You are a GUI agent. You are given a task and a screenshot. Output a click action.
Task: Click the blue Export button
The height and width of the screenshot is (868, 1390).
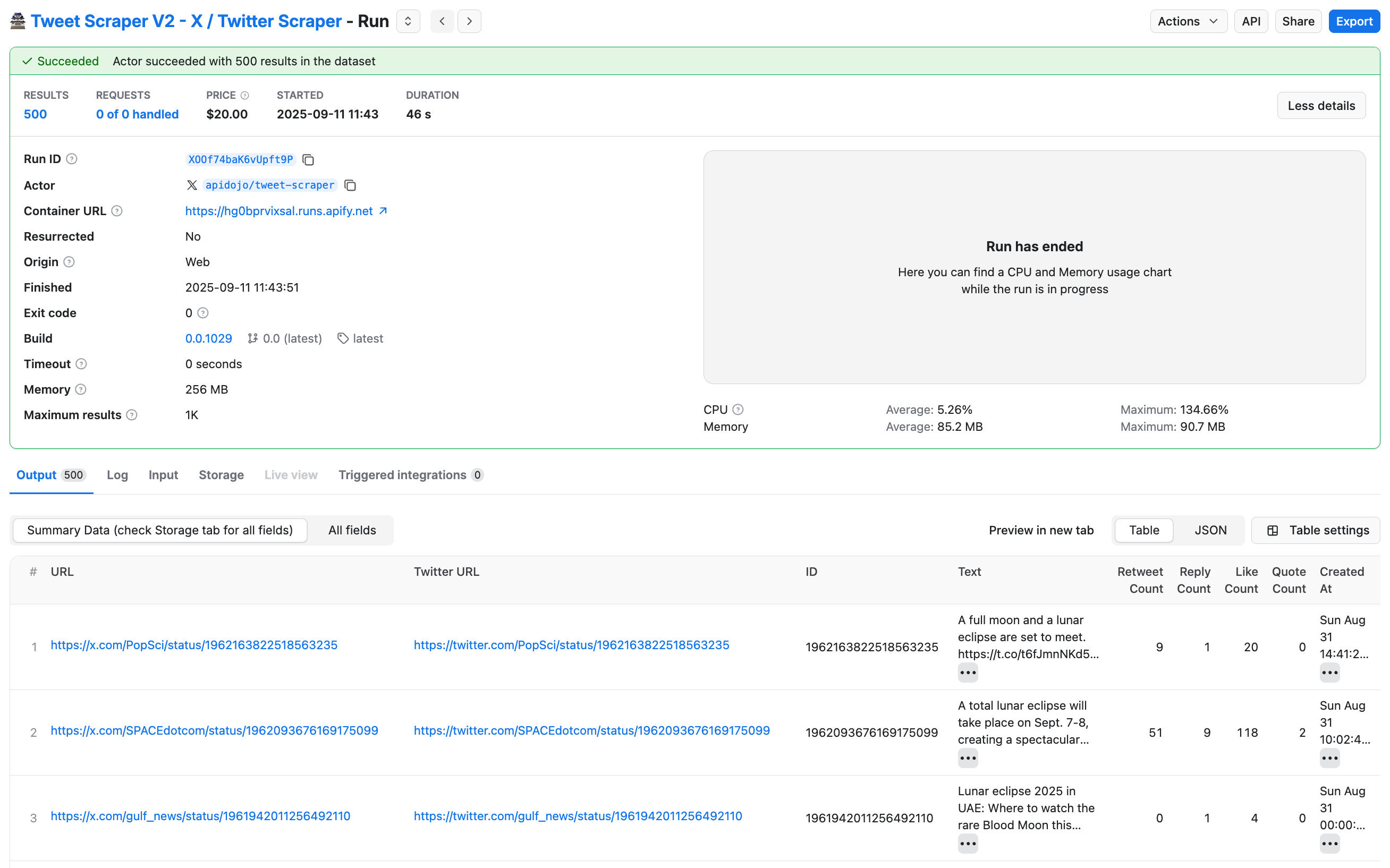pos(1353,21)
